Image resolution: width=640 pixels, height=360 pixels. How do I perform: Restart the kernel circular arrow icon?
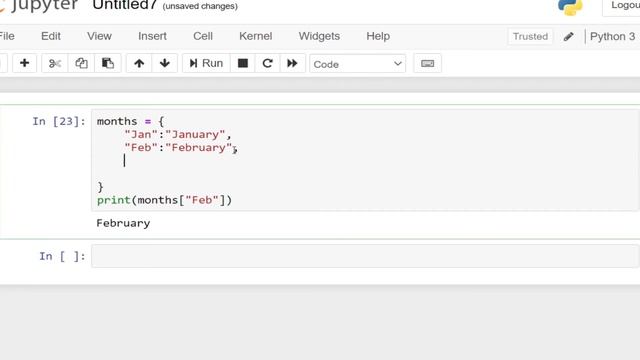click(x=267, y=63)
